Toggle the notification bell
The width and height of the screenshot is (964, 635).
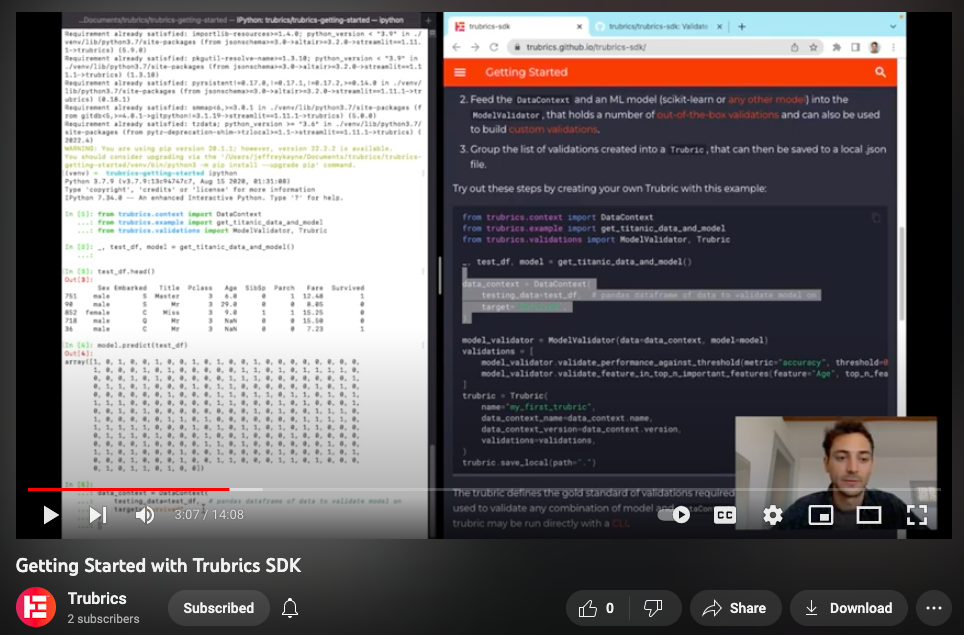(x=290, y=608)
